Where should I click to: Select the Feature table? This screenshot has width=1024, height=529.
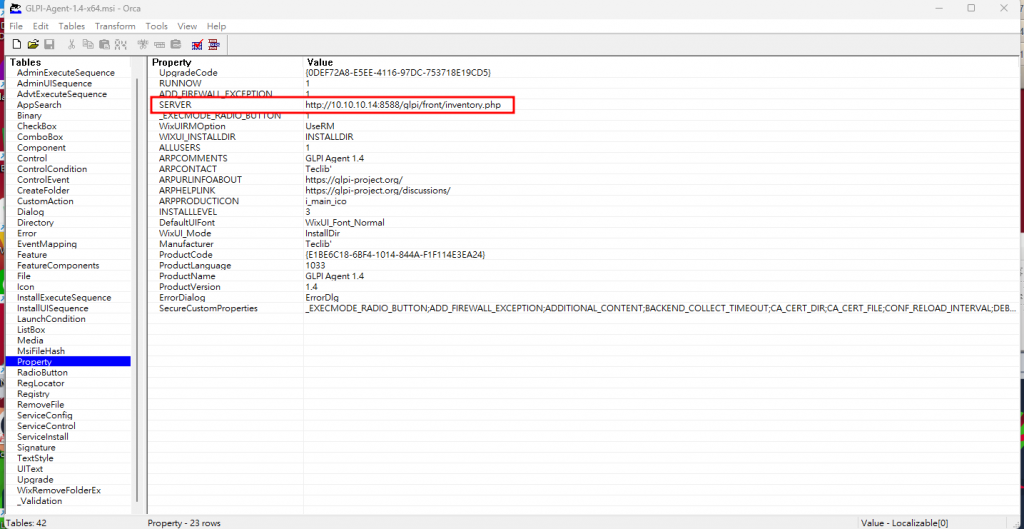point(32,255)
